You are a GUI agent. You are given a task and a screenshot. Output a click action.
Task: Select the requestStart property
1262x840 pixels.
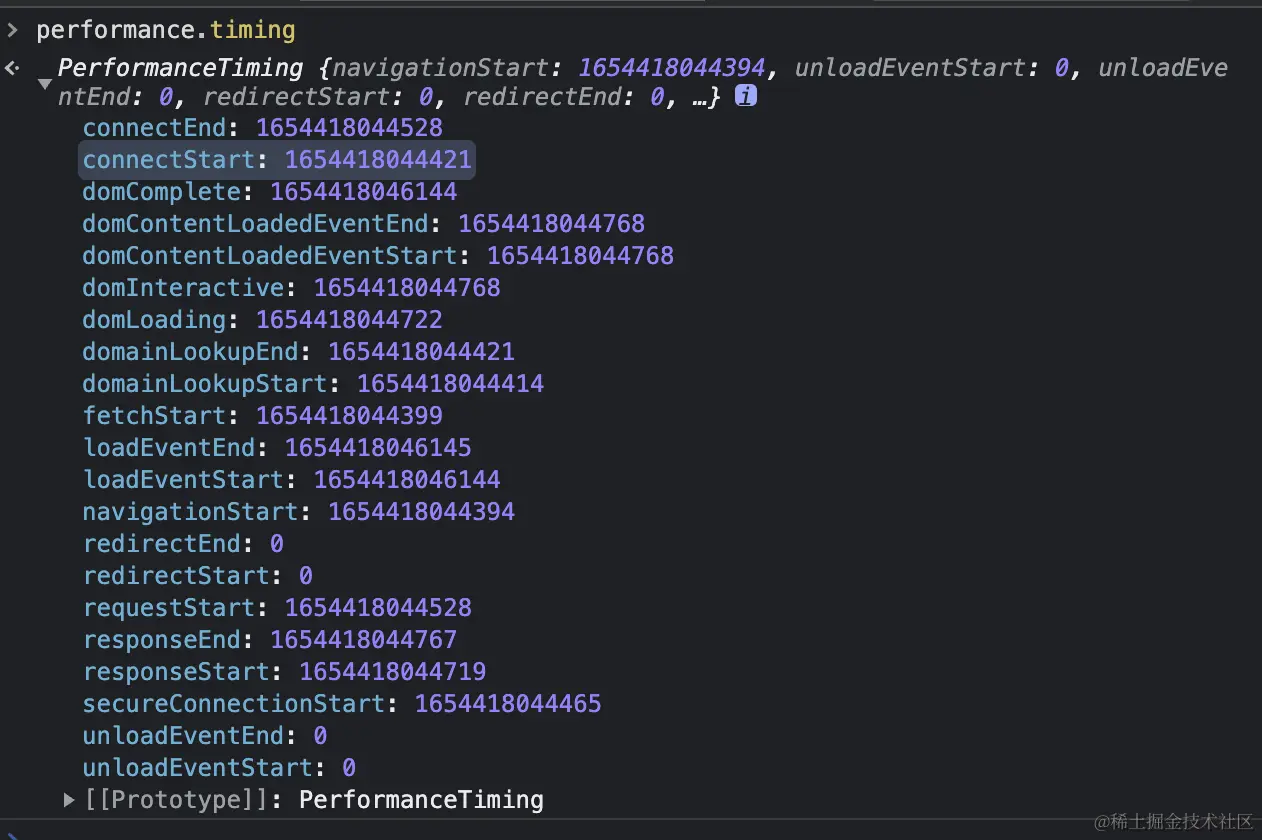(x=277, y=608)
